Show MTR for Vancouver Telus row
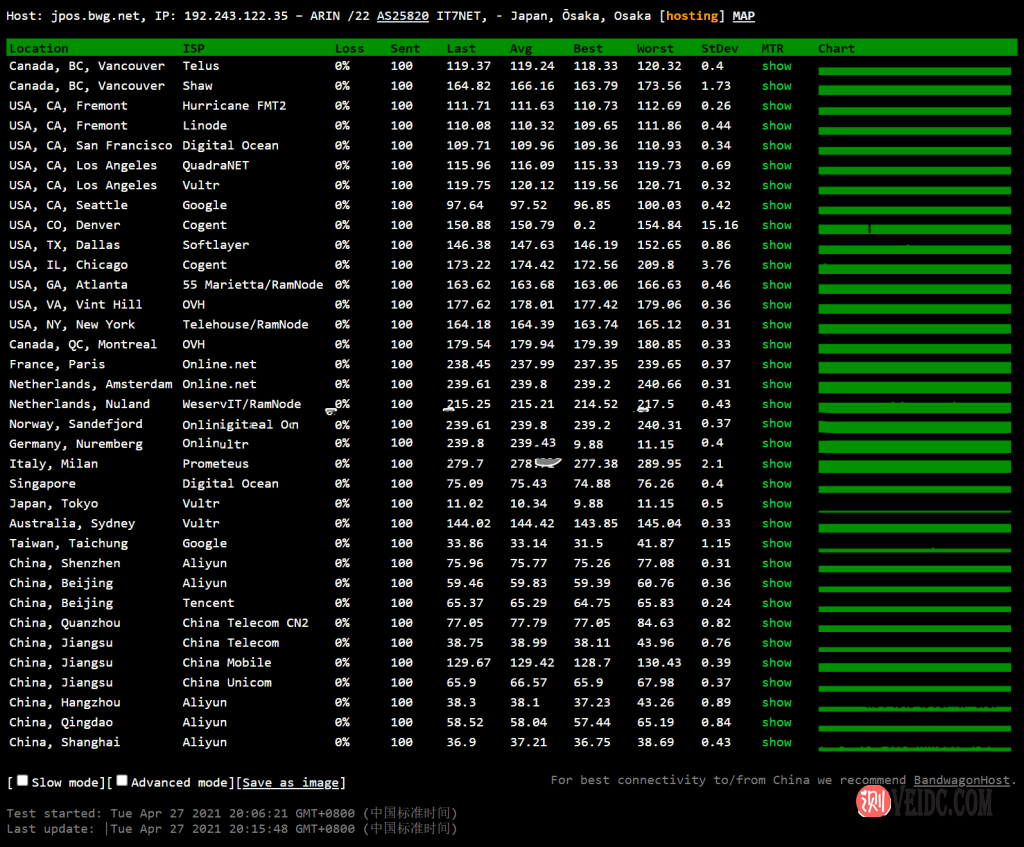This screenshot has width=1024, height=847. pyautogui.click(x=776, y=66)
